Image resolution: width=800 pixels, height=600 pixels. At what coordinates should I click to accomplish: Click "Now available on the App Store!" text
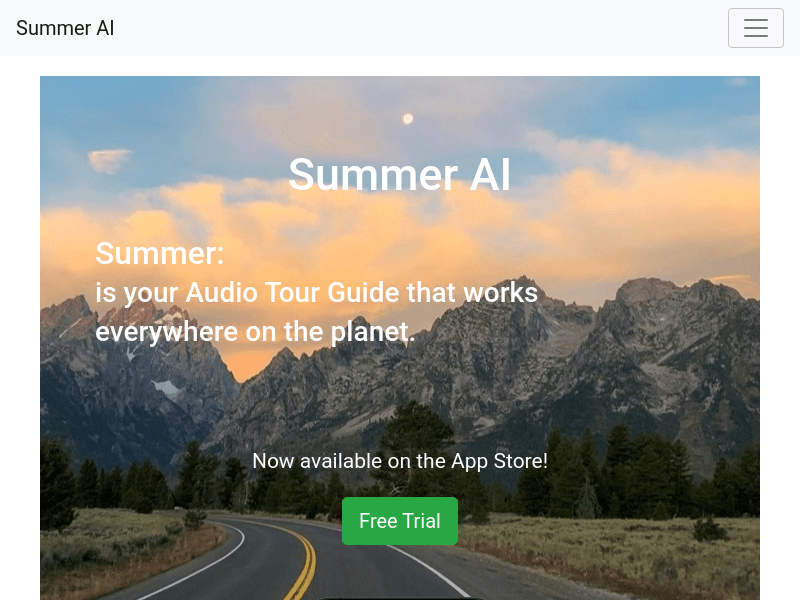(399, 461)
